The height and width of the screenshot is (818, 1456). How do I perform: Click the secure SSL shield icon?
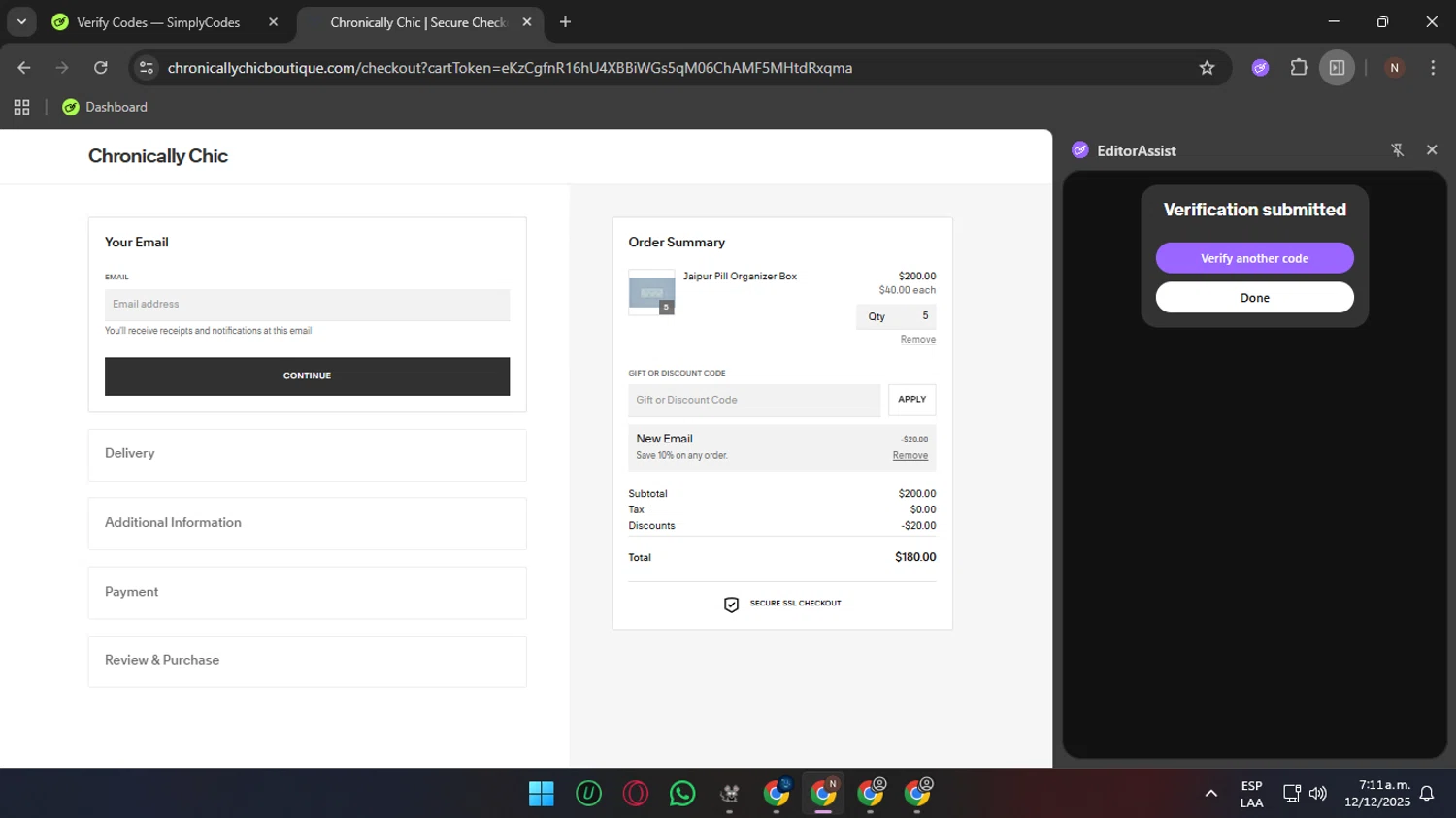(731, 605)
